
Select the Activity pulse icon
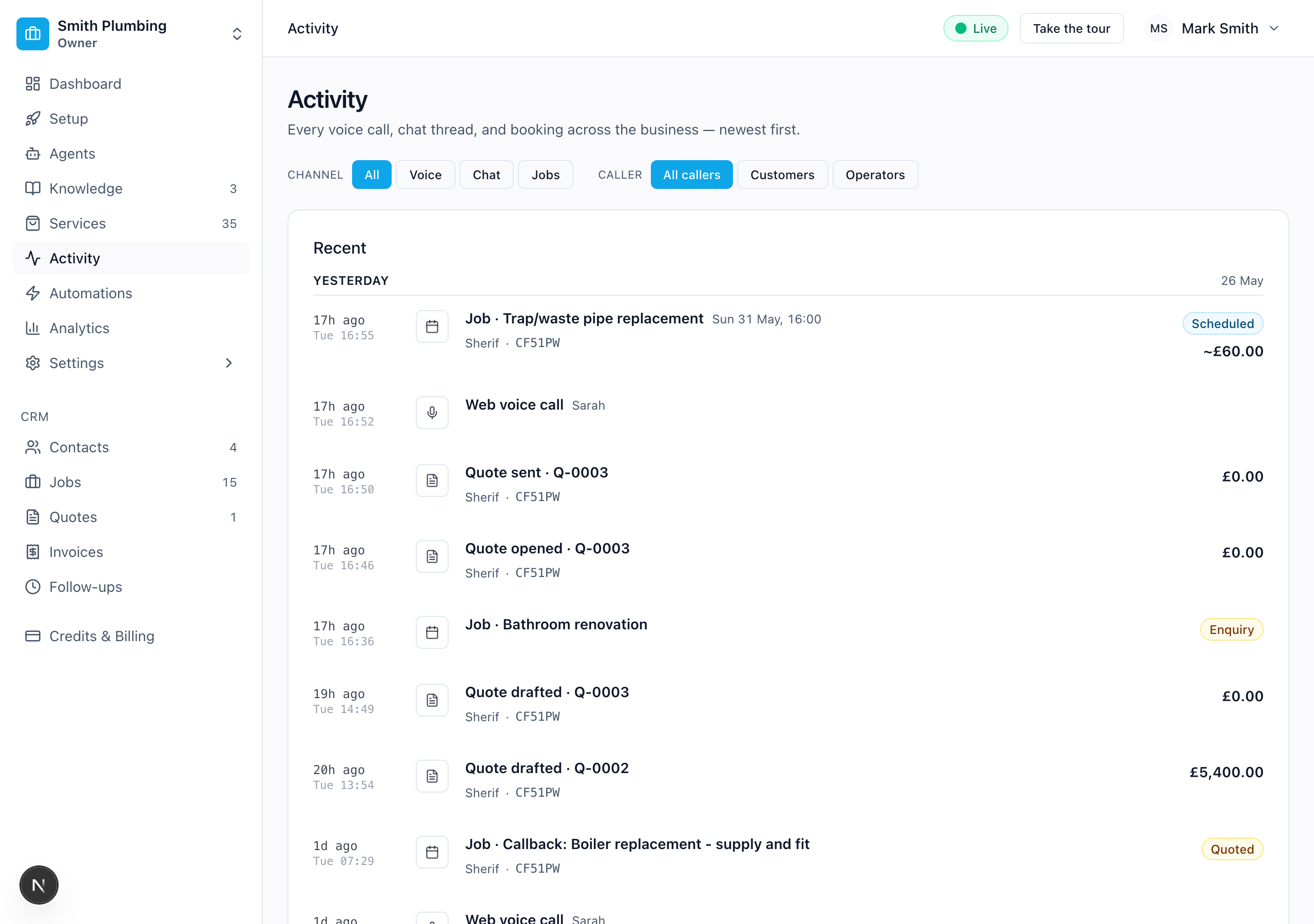(x=33, y=258)
